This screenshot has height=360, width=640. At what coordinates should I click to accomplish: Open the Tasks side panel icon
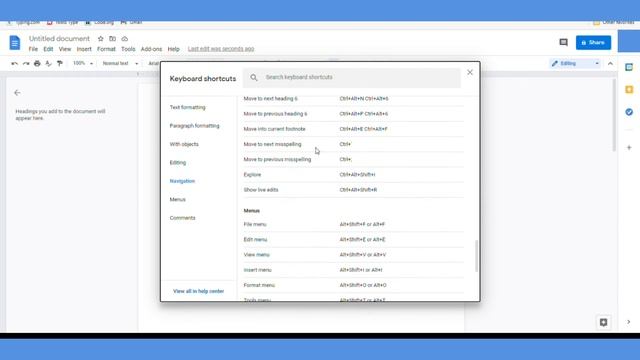pos(629,112)
